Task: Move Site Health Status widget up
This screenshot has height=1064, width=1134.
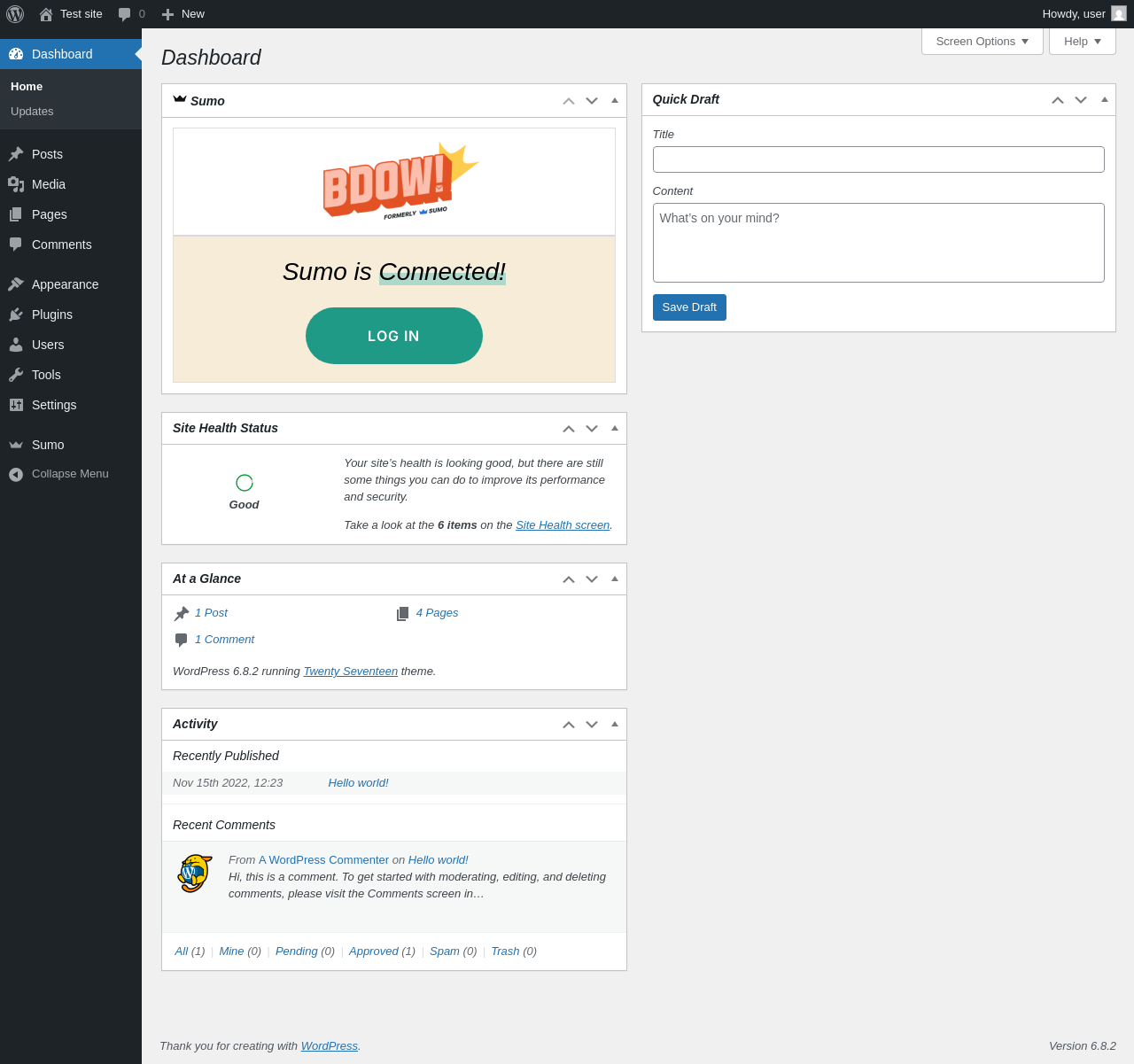Action: pos(569,429)
